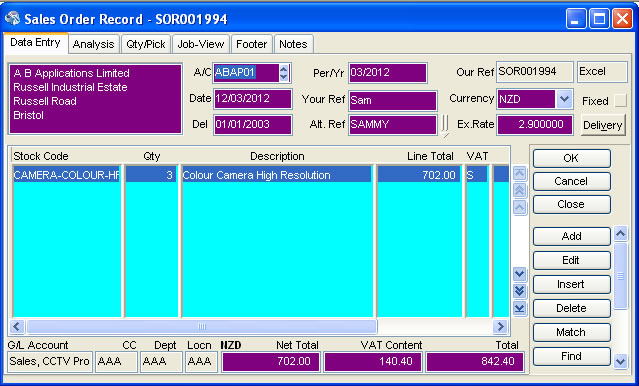This screenshot has height=386, width=639.
Task: Open the Currency NZD dropdown
Action: (564, 99)
